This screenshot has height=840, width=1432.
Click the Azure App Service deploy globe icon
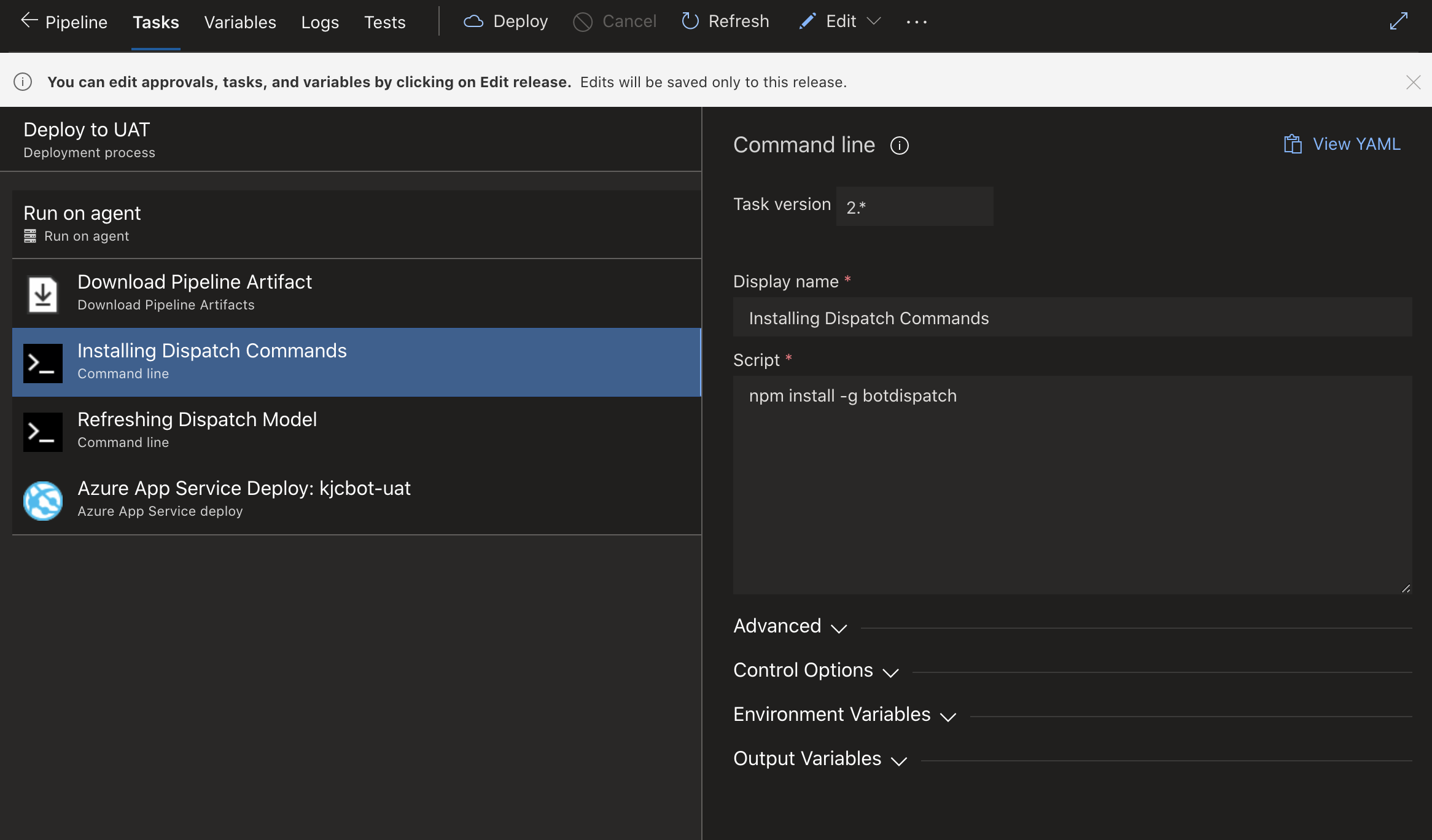42,500
